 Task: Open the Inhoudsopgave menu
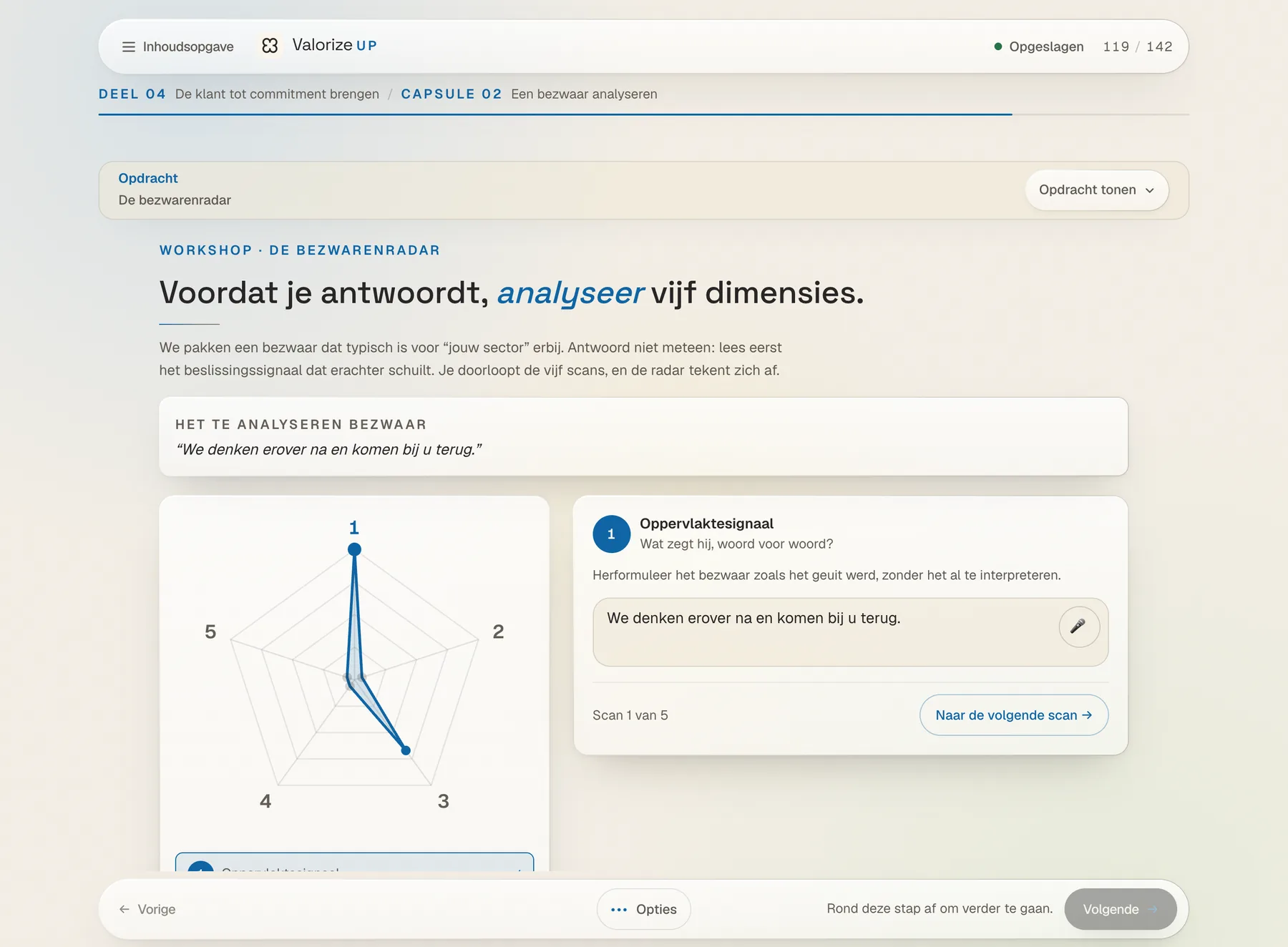point(177,46)
